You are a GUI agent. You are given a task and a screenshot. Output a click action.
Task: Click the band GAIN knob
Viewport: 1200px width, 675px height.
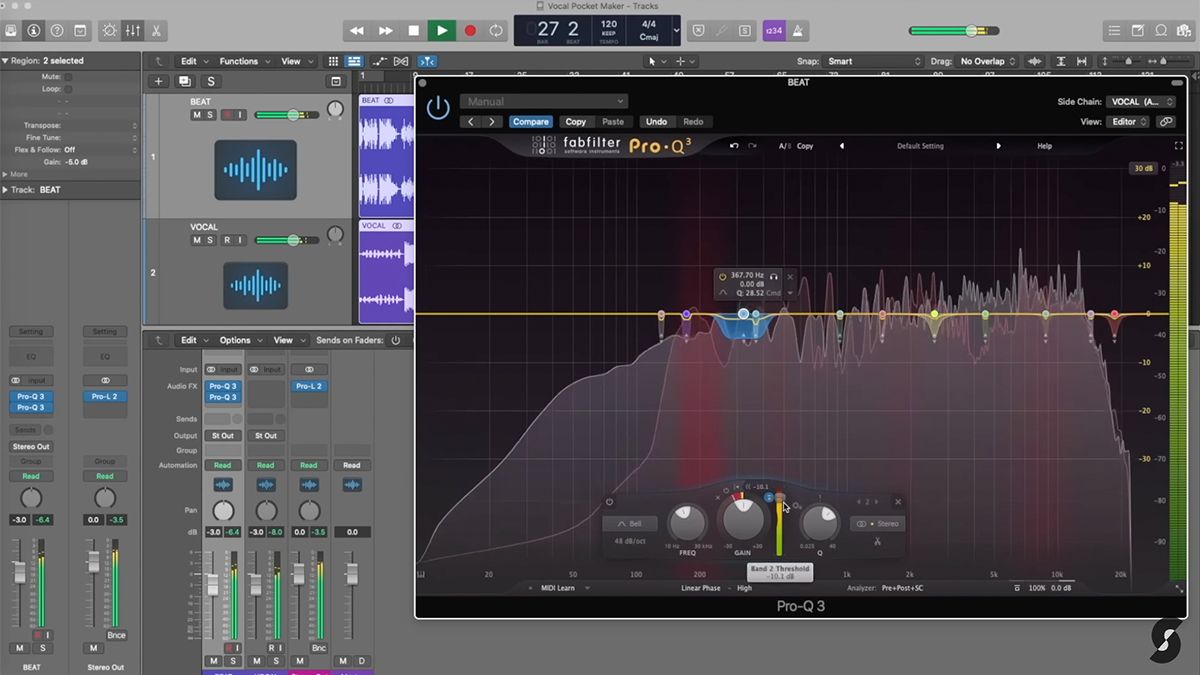[742, 520]
